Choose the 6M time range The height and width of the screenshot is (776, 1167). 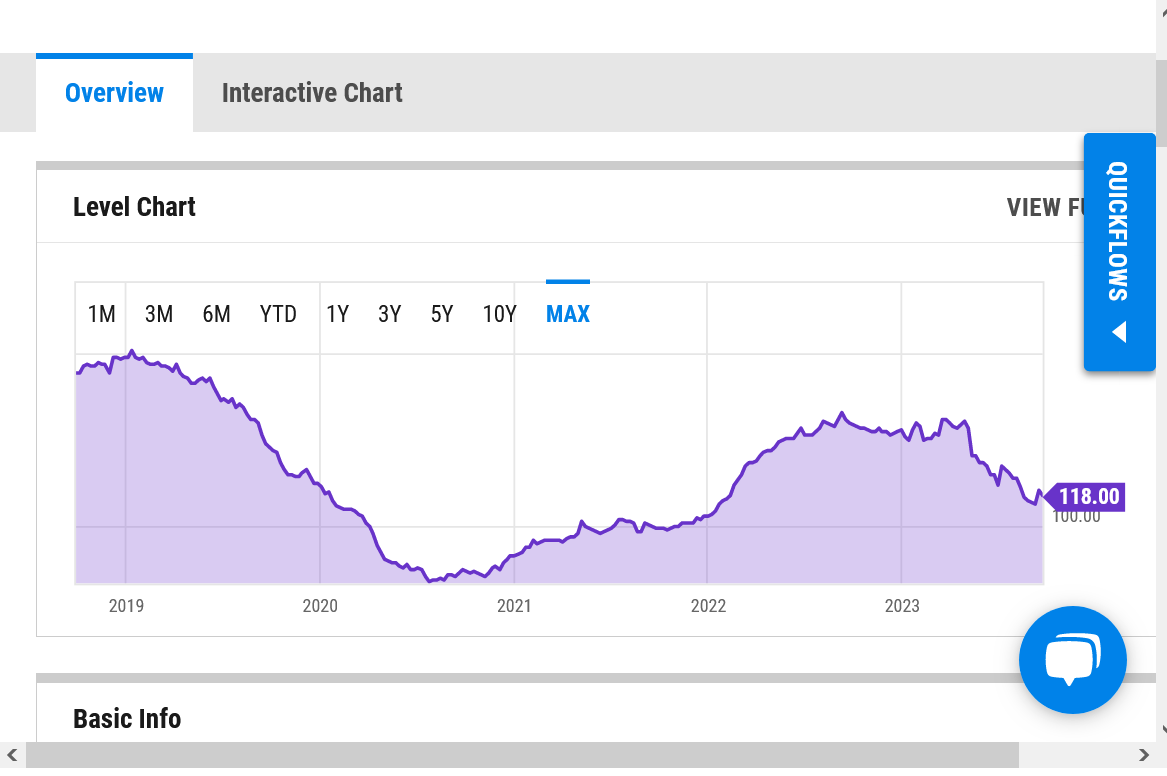(x=216, y=314)
